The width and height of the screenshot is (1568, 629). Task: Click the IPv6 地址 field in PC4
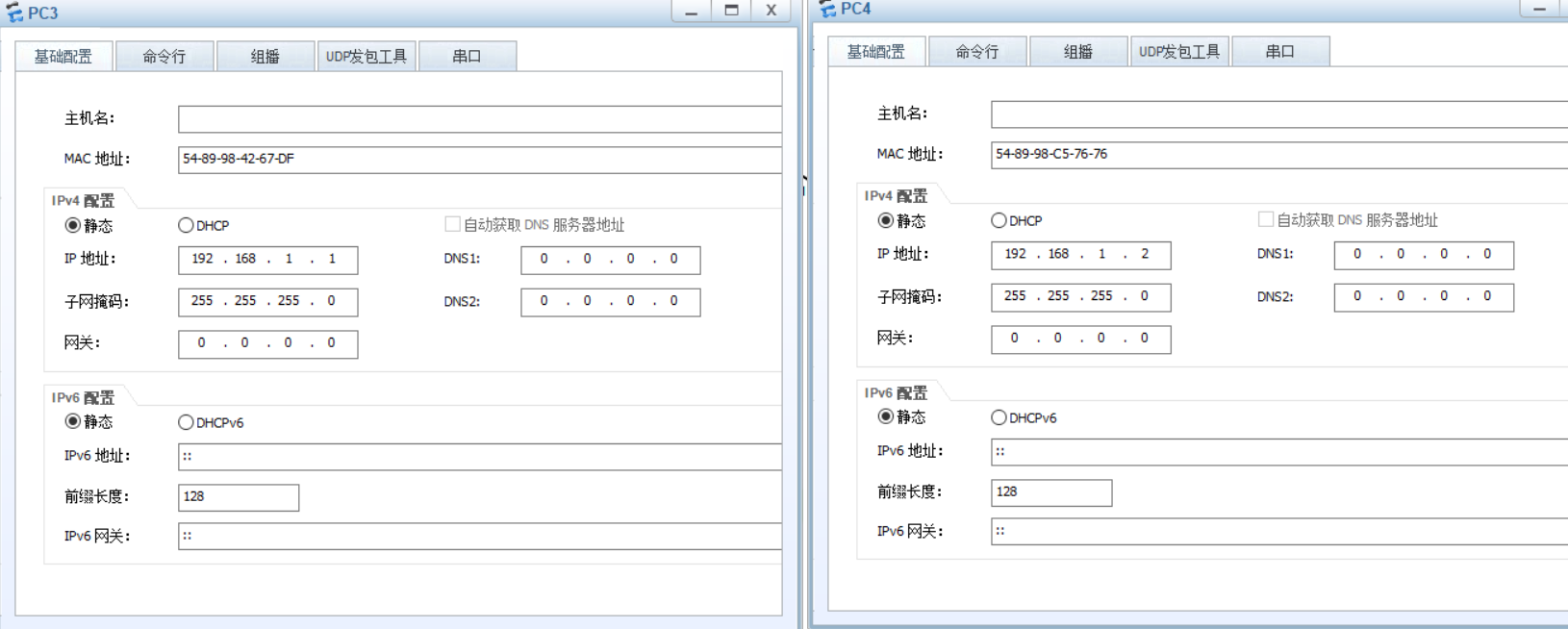(1279, 452)
